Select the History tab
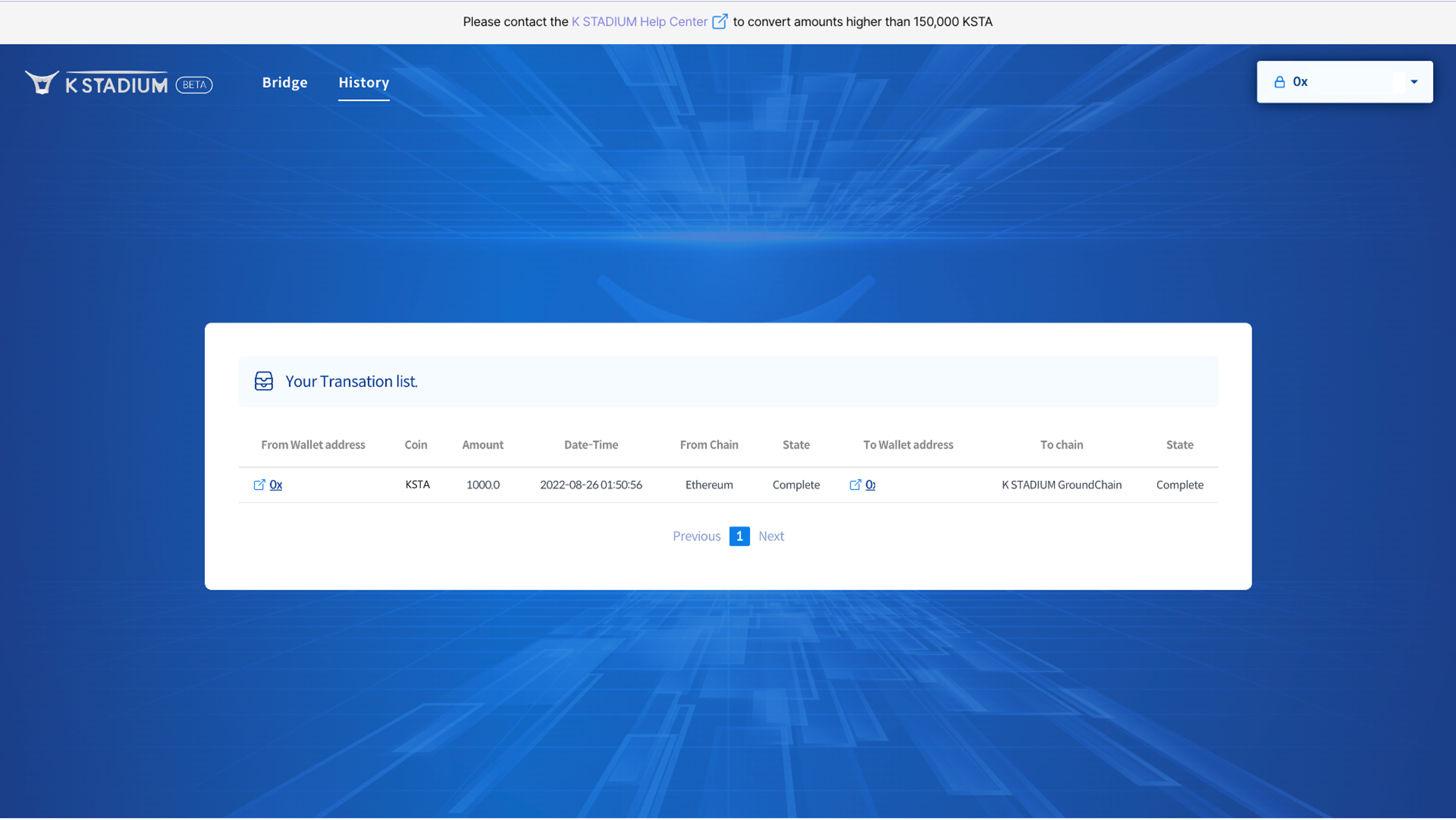This screenshot has height=820, width=1456. pyautogui.click(x=363, y=83)
